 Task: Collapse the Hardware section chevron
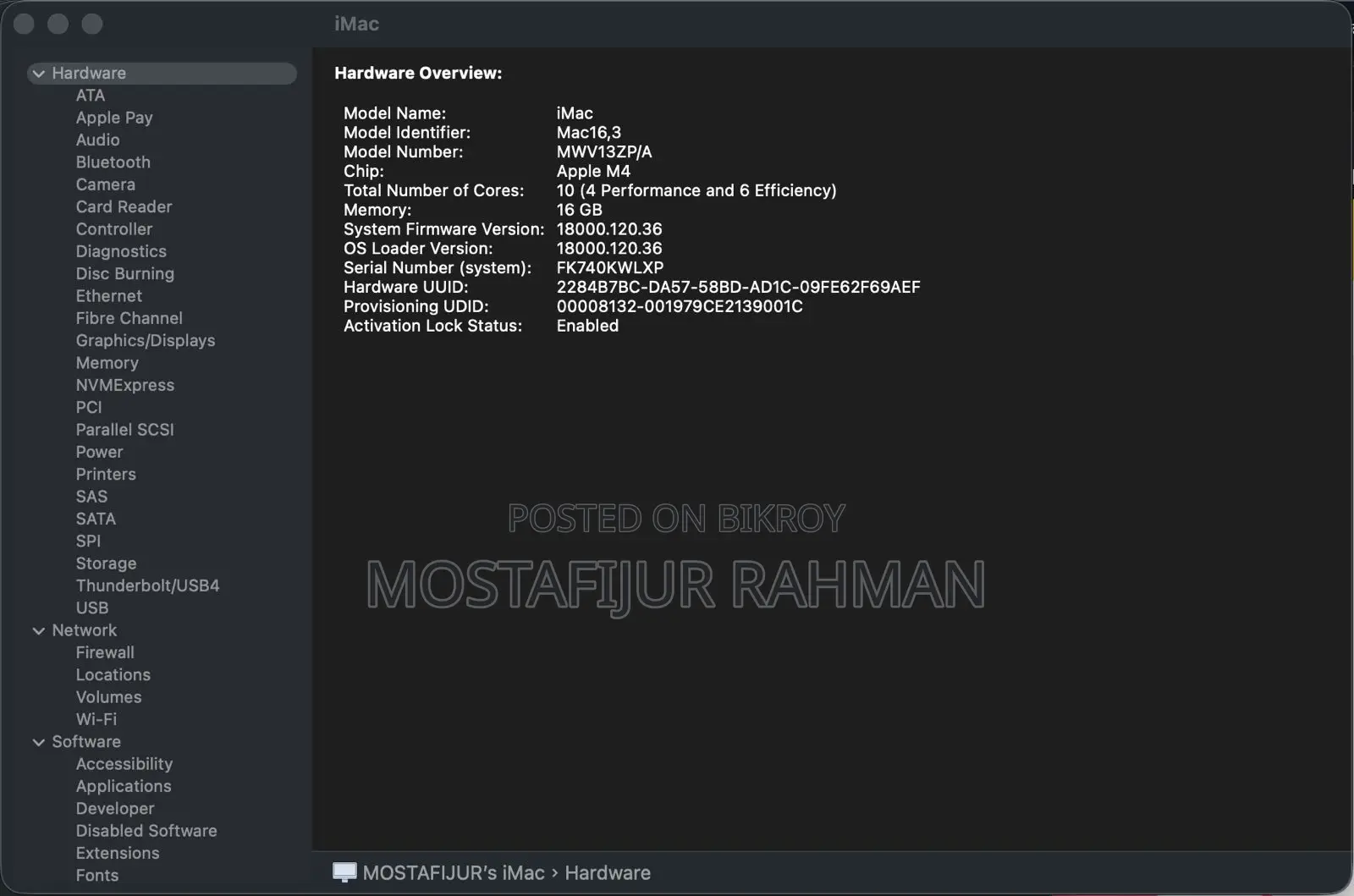point(39,74)
